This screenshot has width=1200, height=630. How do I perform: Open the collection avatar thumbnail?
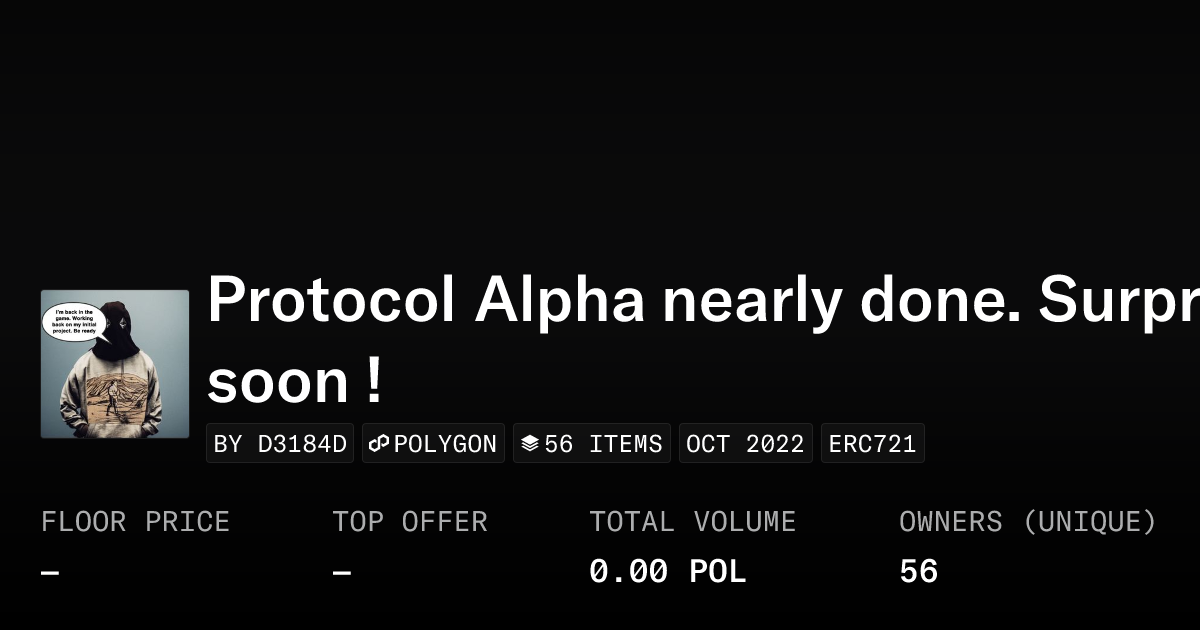click(x=115, y=364)
